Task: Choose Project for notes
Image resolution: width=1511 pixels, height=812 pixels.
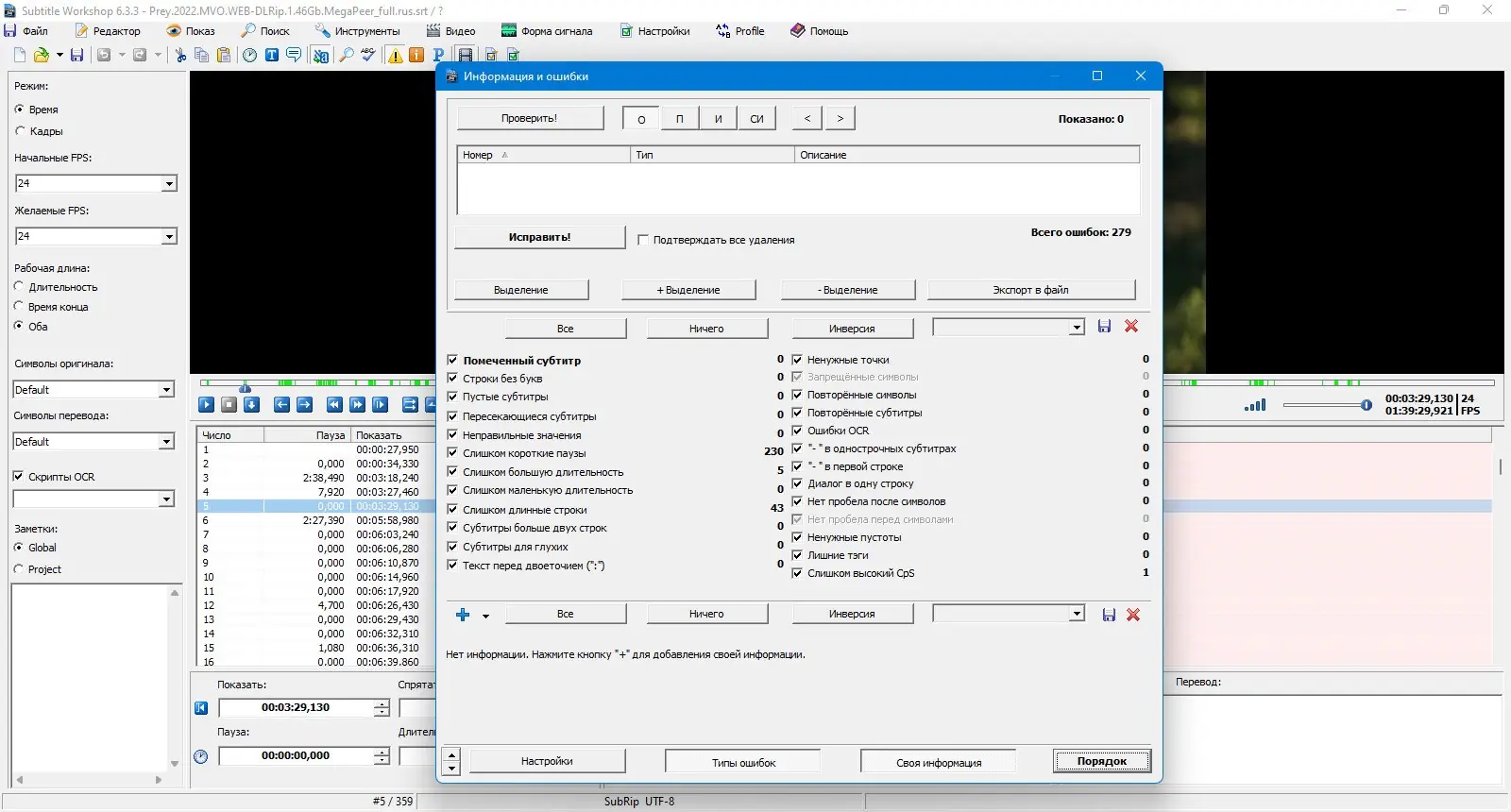Action: (x=19, y=569)
